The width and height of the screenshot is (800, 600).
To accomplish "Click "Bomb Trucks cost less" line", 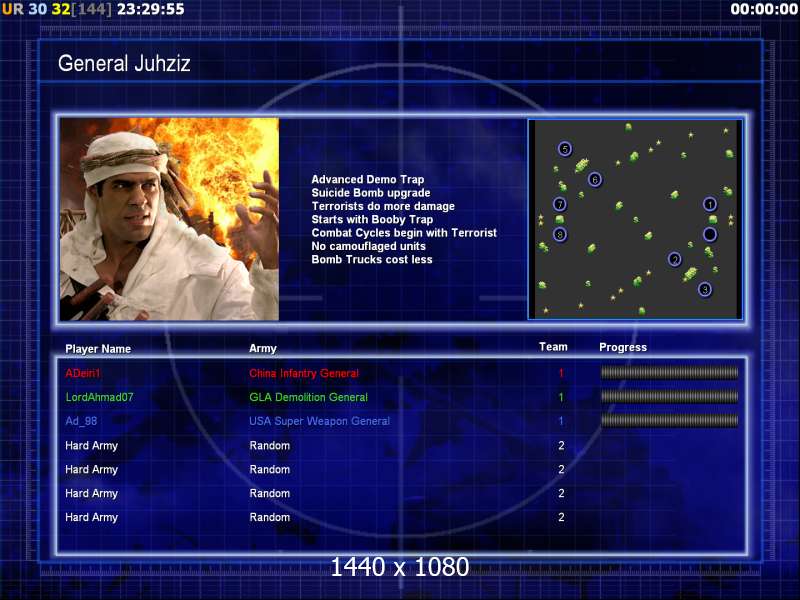I will click(372, 259).
